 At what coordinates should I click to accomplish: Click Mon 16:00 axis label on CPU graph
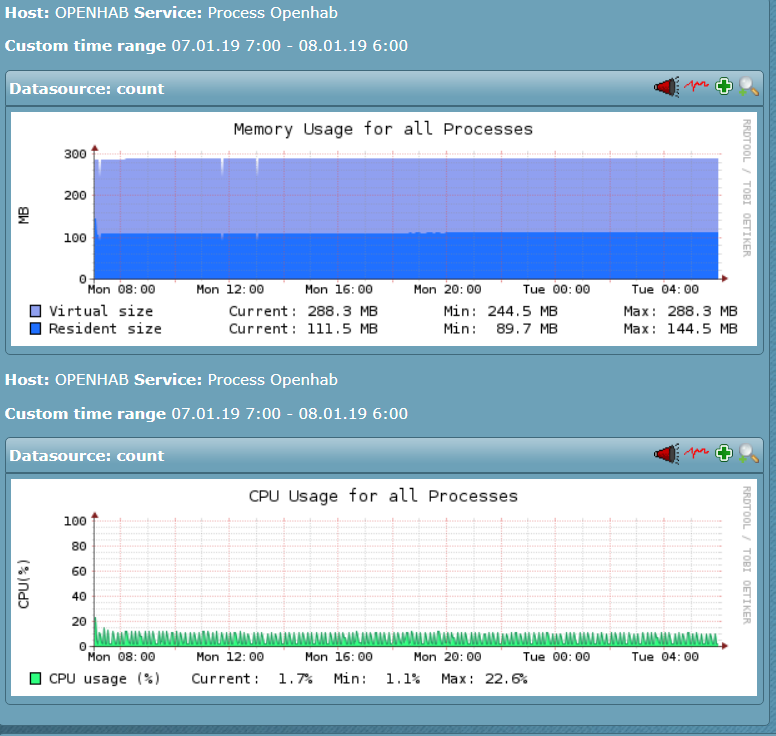(339, 656)
